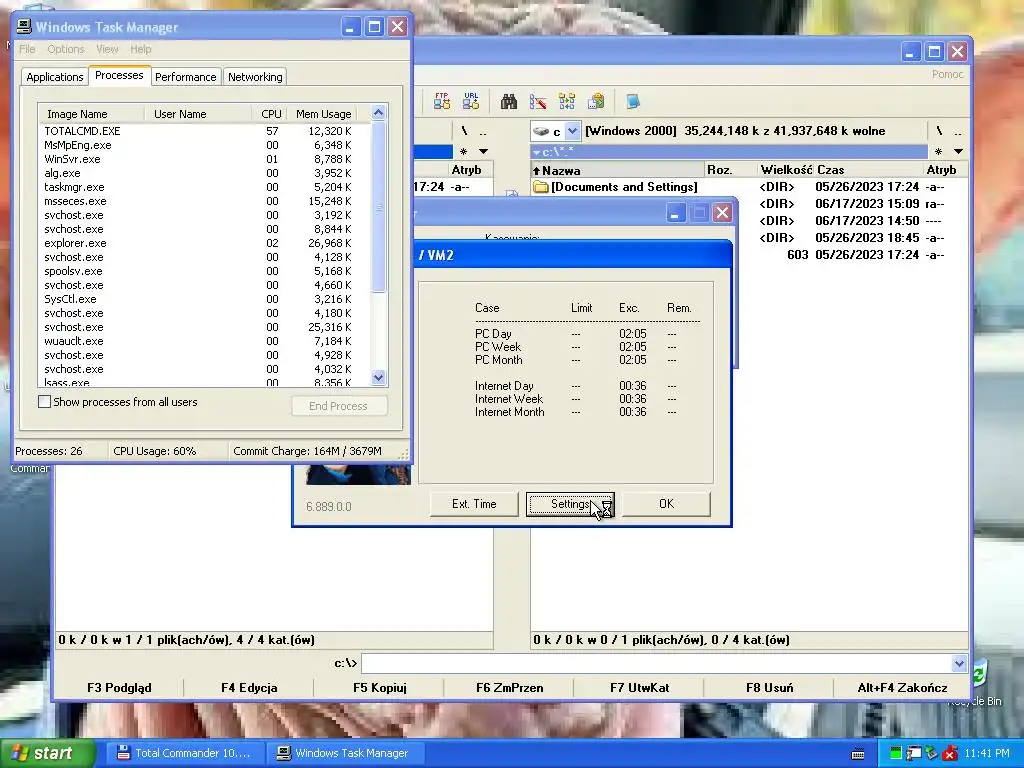Open left panel favorites asterisk
Image resolution: width=1024 pixels, height=768 pixels.
(x=463, y=152)
